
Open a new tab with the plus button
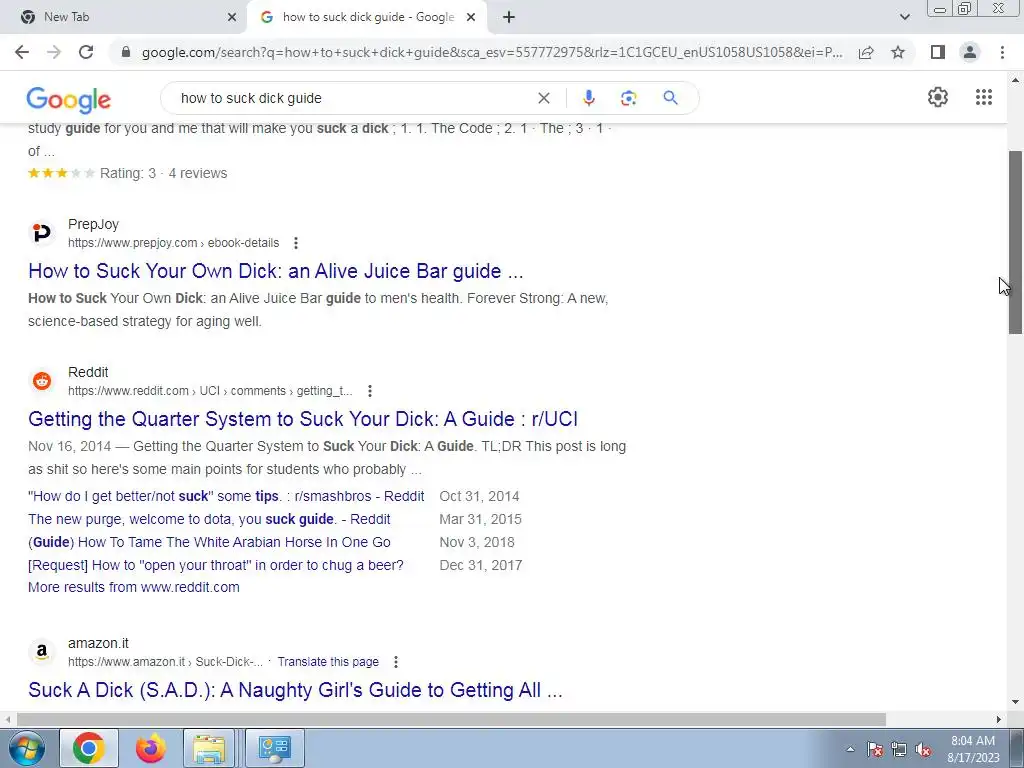pos(509,17)
